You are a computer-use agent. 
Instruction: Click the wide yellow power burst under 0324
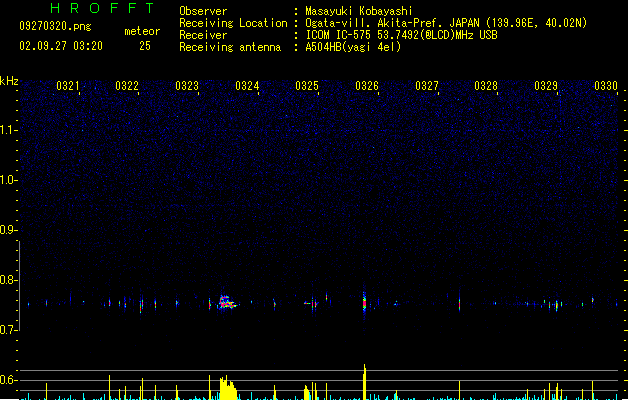tap(228, 388)
